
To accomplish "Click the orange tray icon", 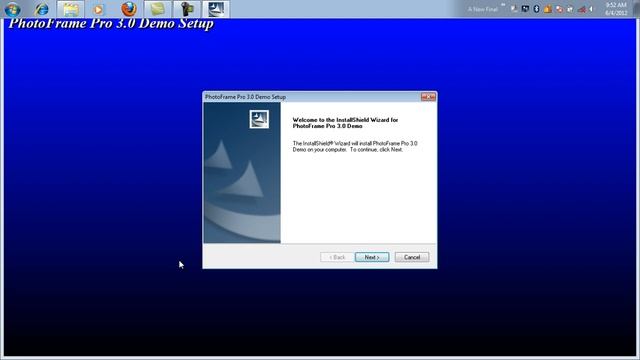I will [548, 9].
